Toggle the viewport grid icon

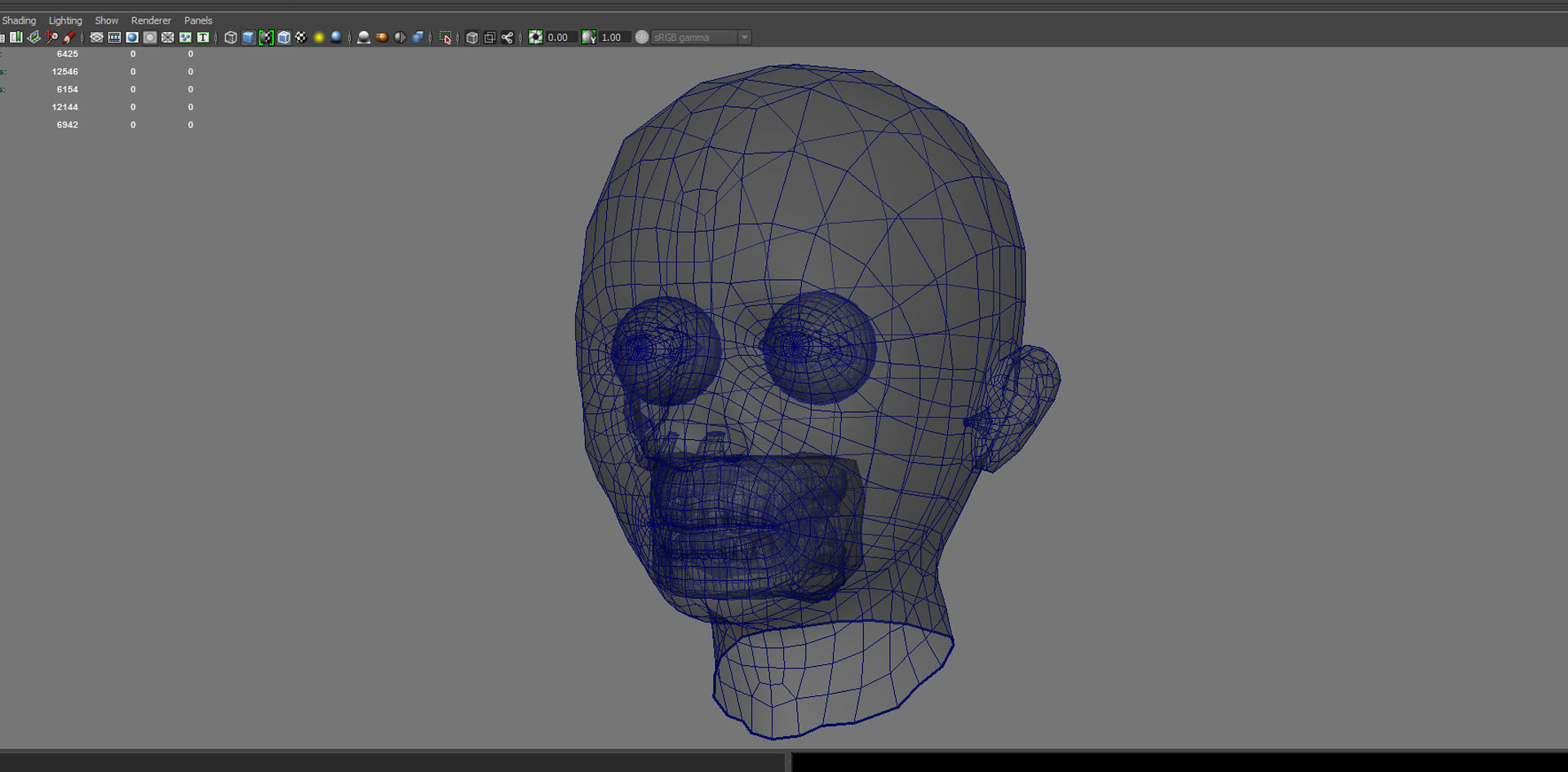[x=96, y=38]
